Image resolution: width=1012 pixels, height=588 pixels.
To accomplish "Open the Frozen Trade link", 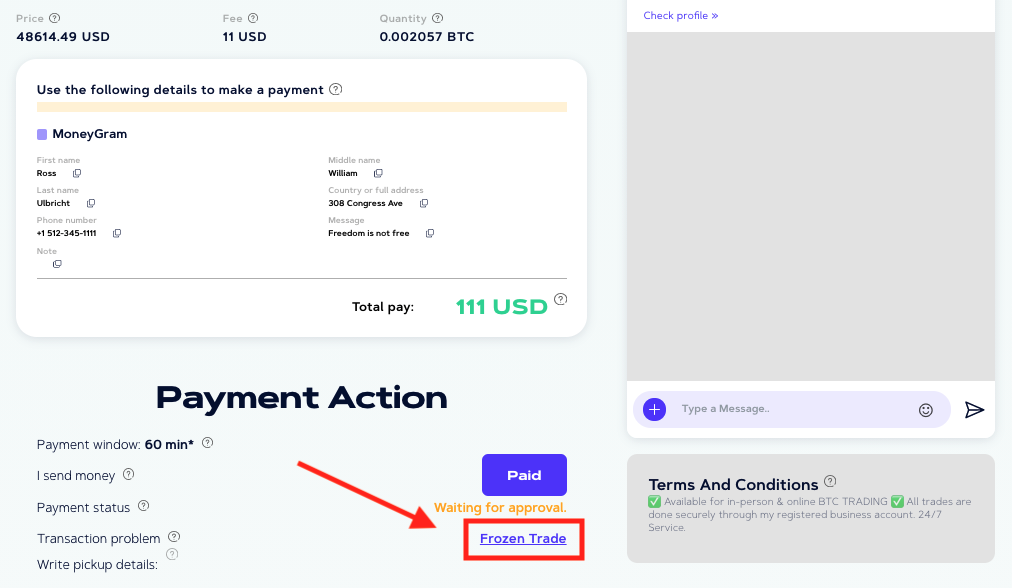I will click(523, 538).
